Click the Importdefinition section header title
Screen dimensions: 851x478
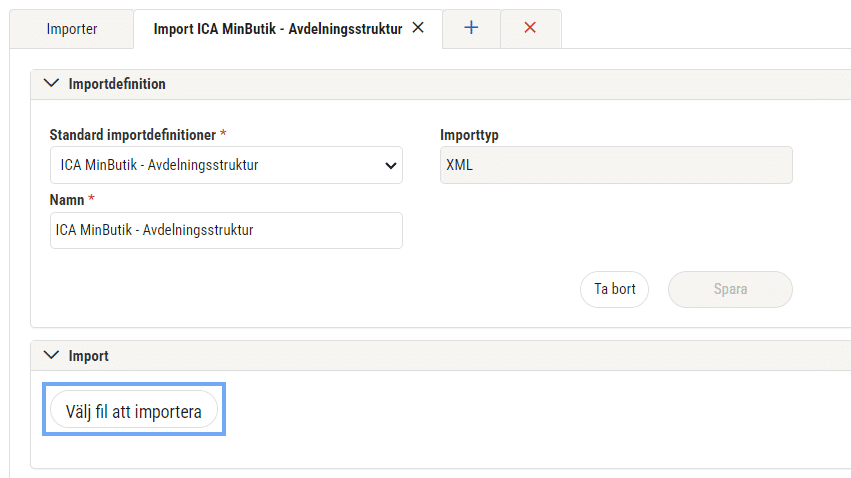point(117,84)
